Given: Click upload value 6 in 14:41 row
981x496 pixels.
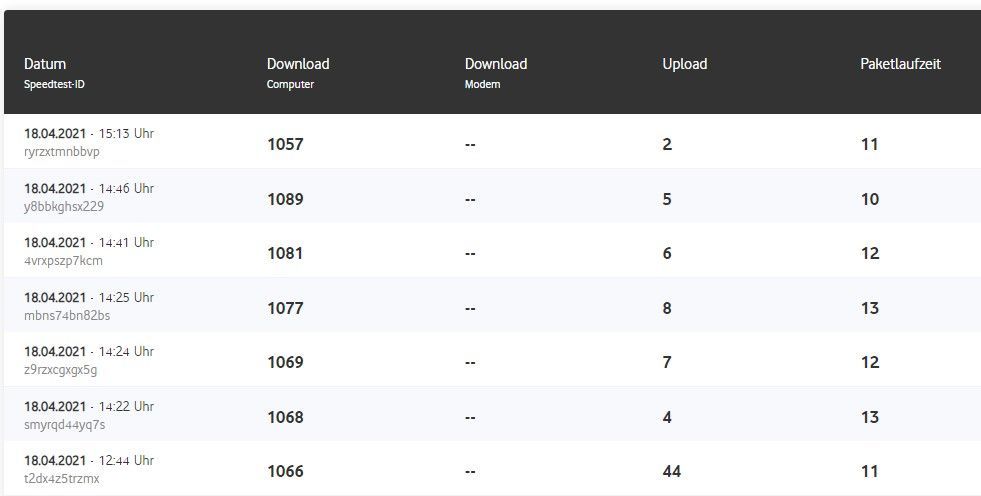Looking at the screenshot, I should 667,253.
